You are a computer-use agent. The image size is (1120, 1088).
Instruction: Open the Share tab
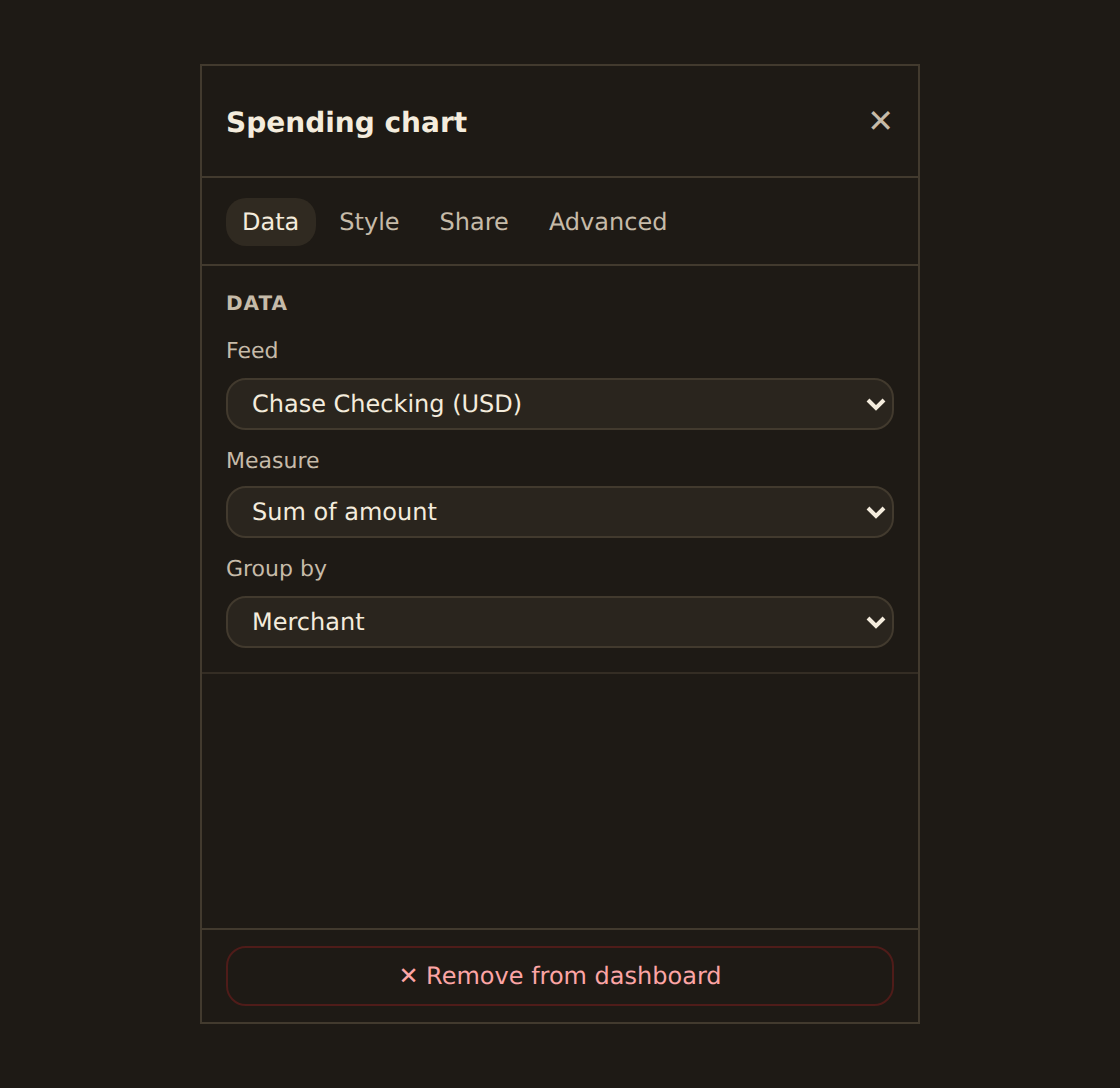pos(474,222)
